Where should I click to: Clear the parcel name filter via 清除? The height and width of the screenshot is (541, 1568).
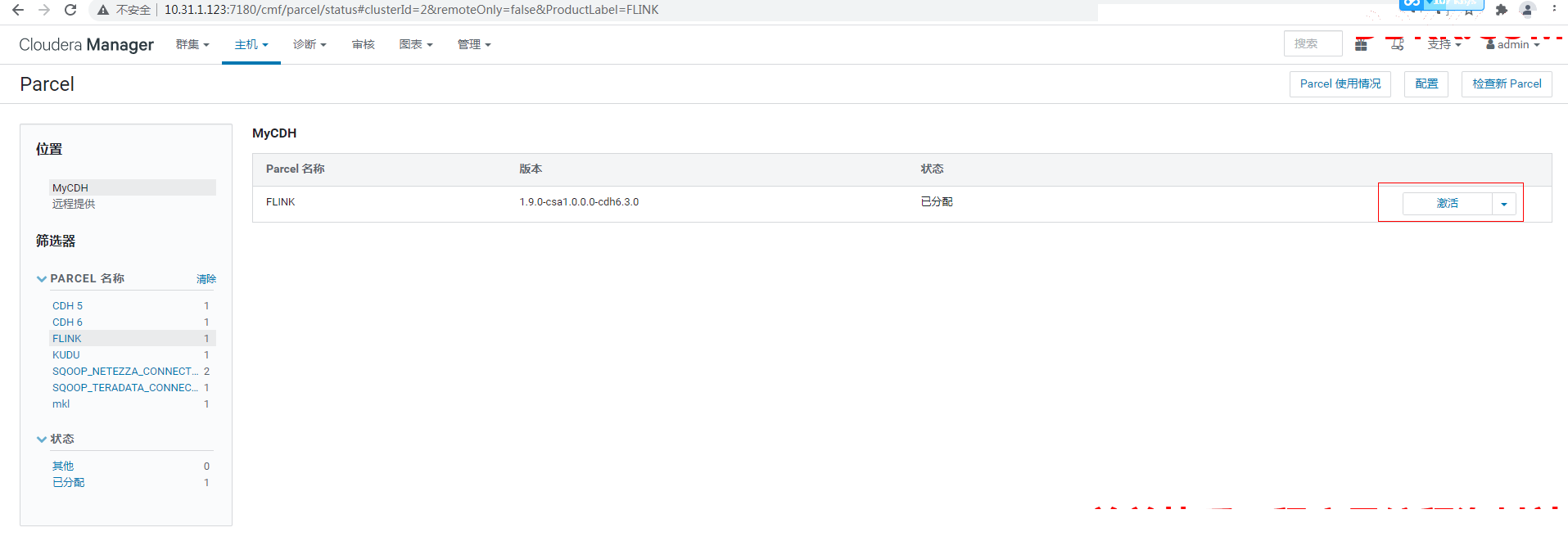[206, 279]
